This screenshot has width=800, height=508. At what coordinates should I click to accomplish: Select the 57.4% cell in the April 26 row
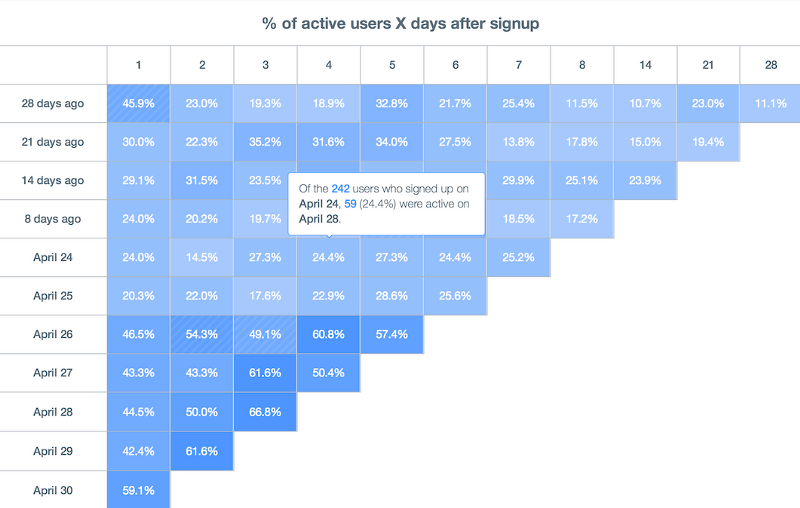[391, 335]
